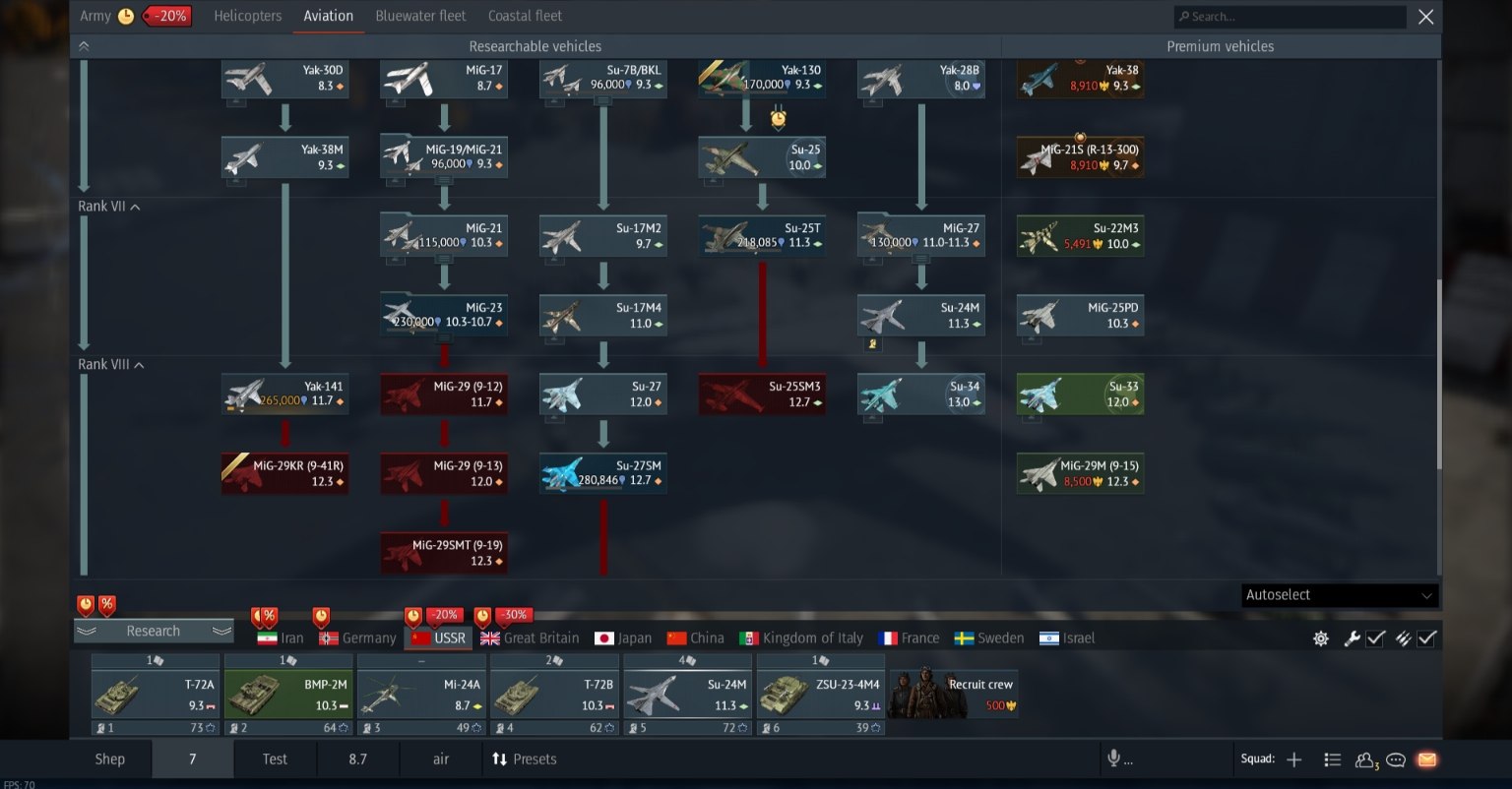The height and width of the screenshot is (789, 1512).
Task: Switch to the Helicopters tab
Action: (248, 16)
